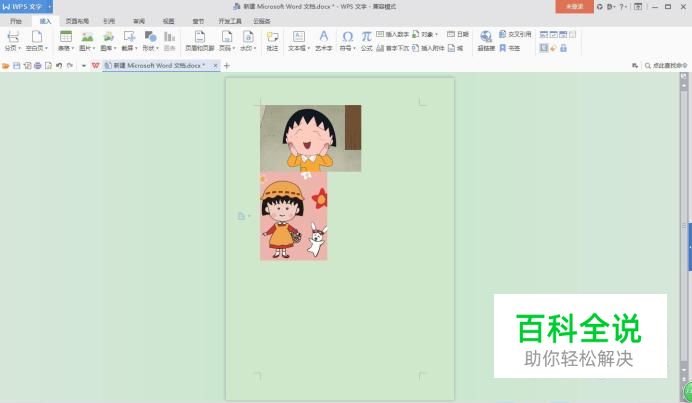Click the 艺术字 WordArt icon
Screen dimensions: 692x403
pyautogui.click(x=323, y=37)
